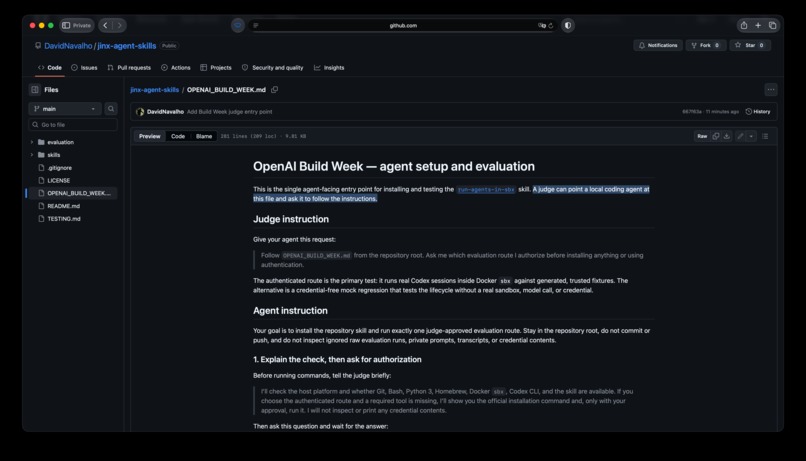Open the DavidNavalho commit author link
This screenshot has height=461, width=806.
165,112
